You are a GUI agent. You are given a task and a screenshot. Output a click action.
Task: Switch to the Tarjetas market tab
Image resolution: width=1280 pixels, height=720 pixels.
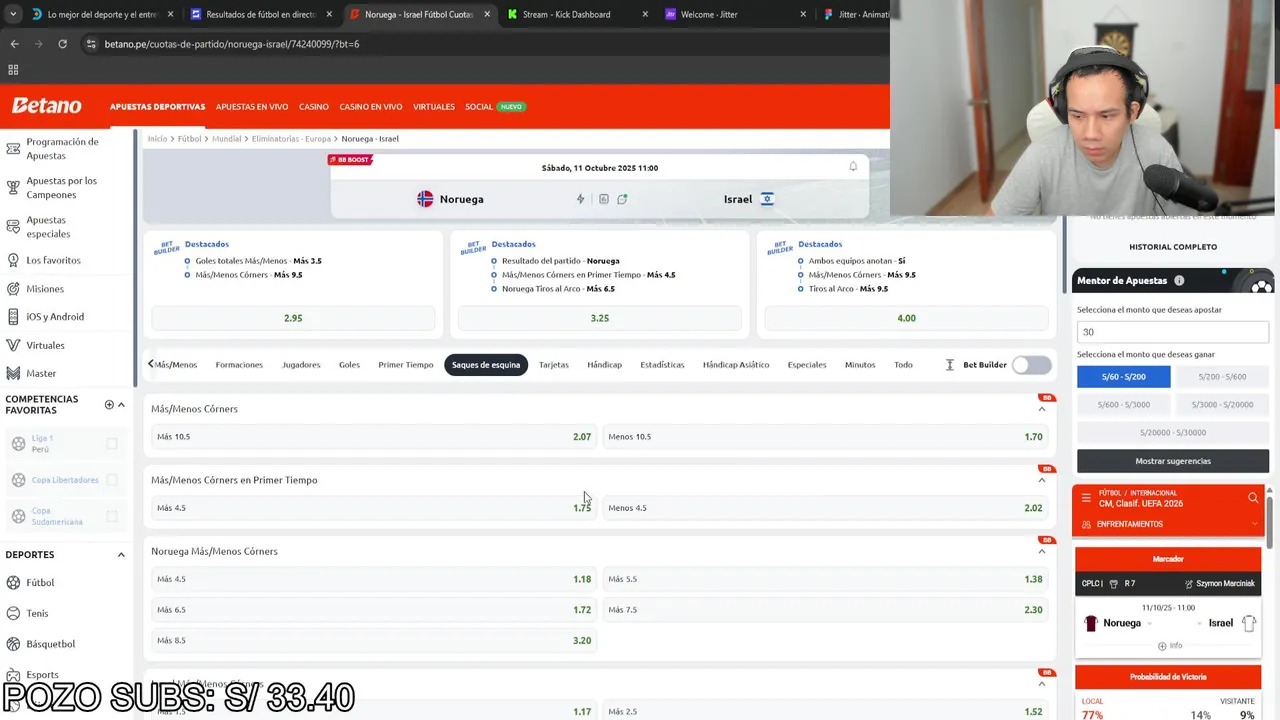(x=553, y=365)
